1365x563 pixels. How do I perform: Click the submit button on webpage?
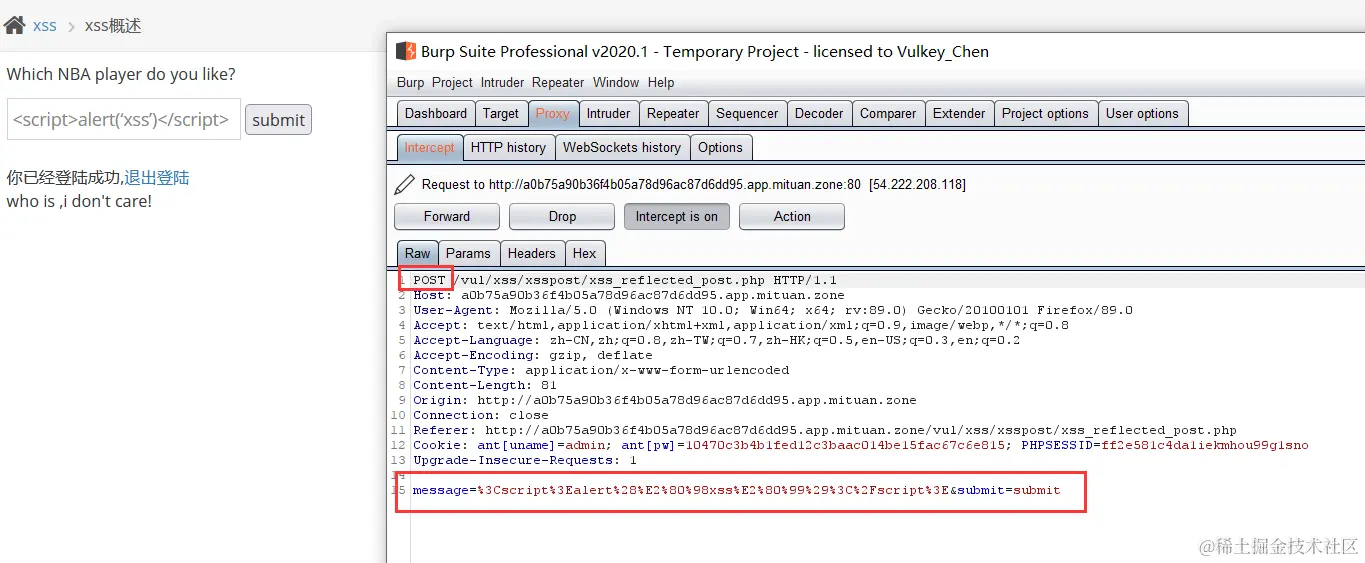(278, 120)
